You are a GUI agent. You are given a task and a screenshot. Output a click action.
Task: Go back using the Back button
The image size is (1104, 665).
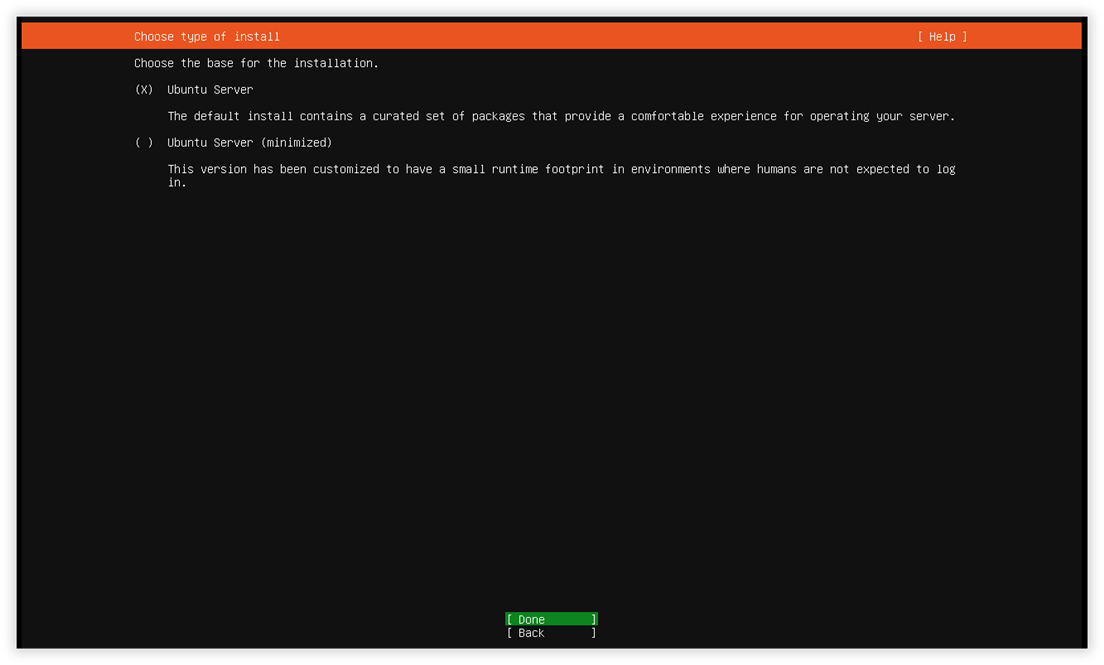551,633
